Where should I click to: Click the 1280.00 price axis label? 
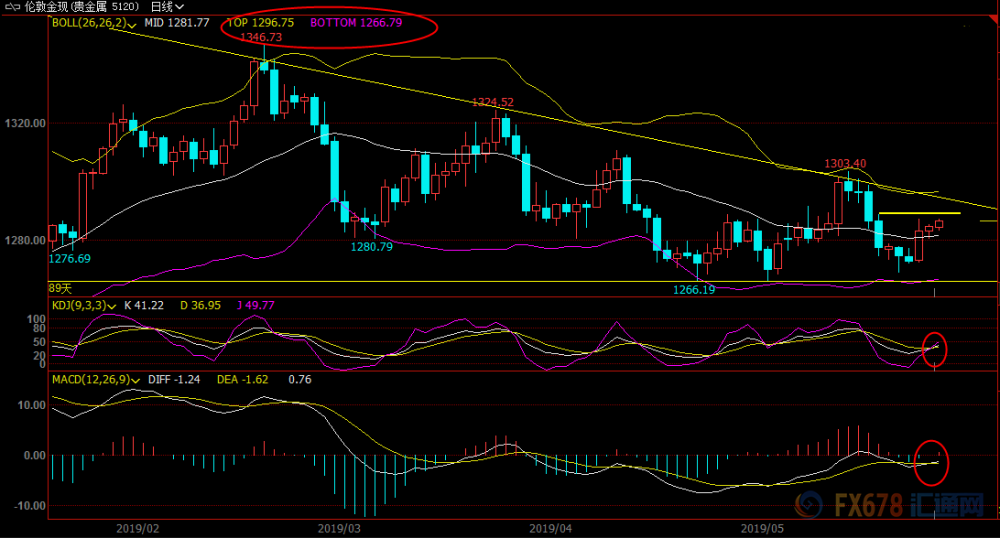pos(26,240)
